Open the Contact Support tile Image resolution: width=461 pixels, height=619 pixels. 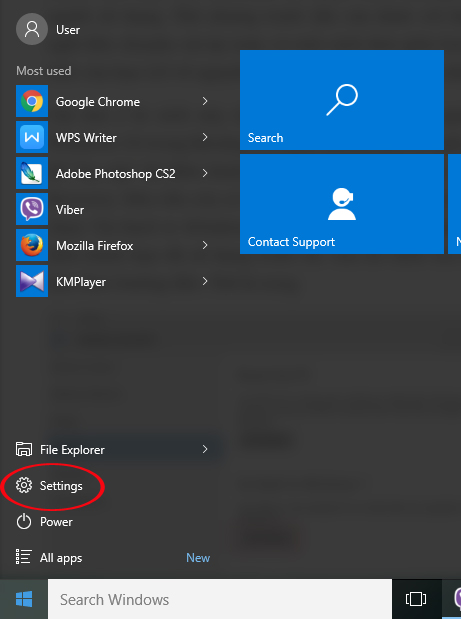[342, 204]
